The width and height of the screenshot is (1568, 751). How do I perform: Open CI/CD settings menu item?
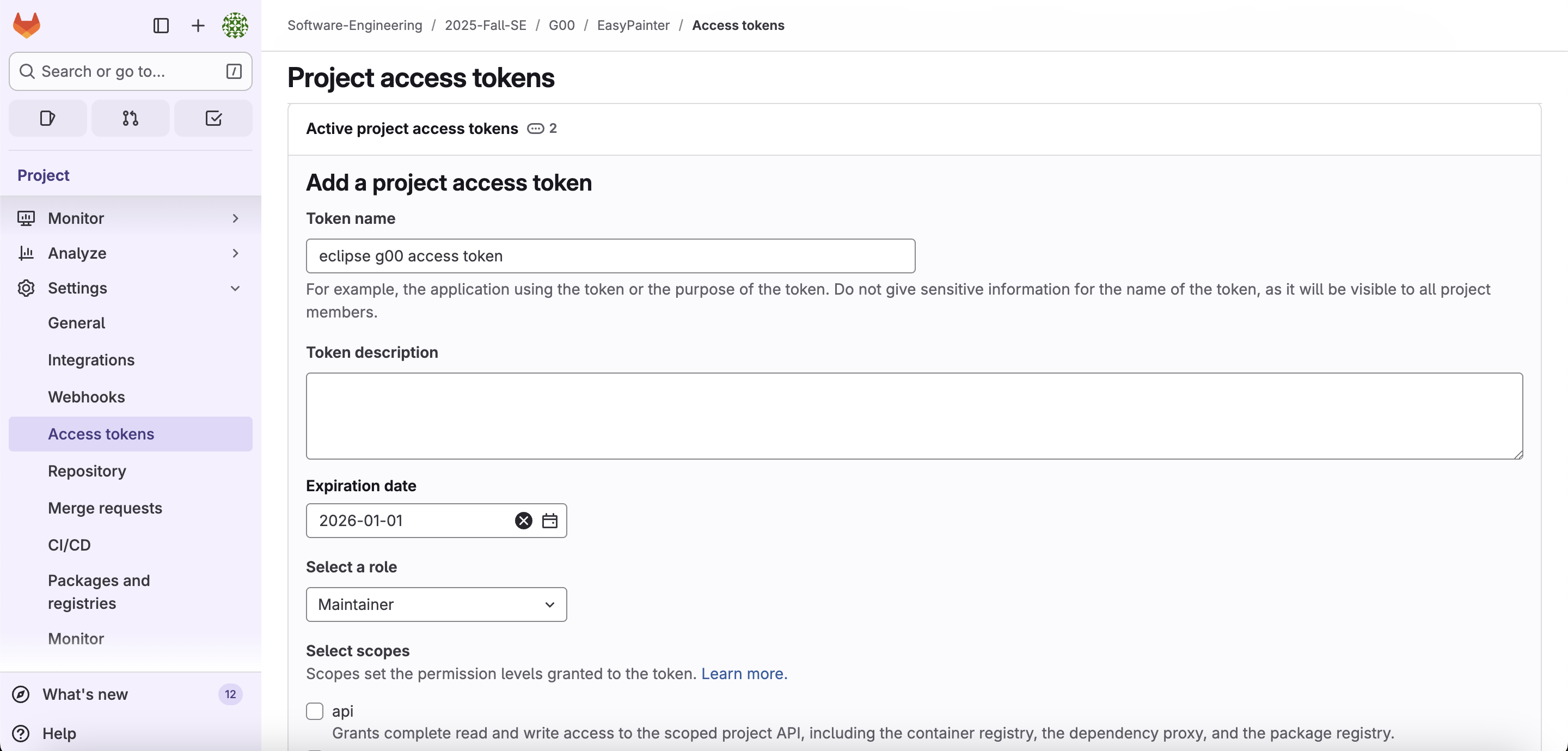coord(69,545)
